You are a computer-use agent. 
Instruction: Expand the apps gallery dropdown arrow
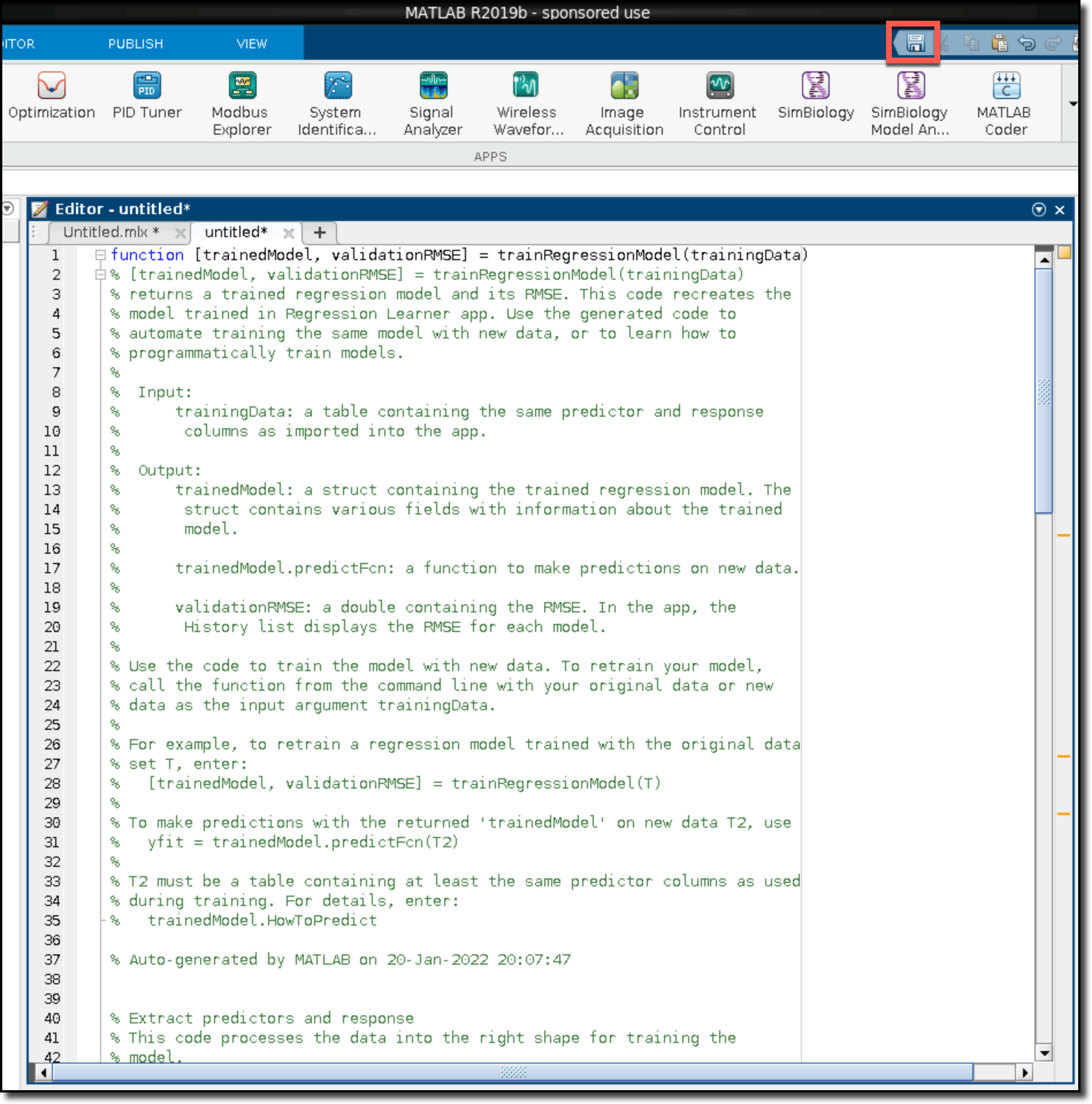1072,104
